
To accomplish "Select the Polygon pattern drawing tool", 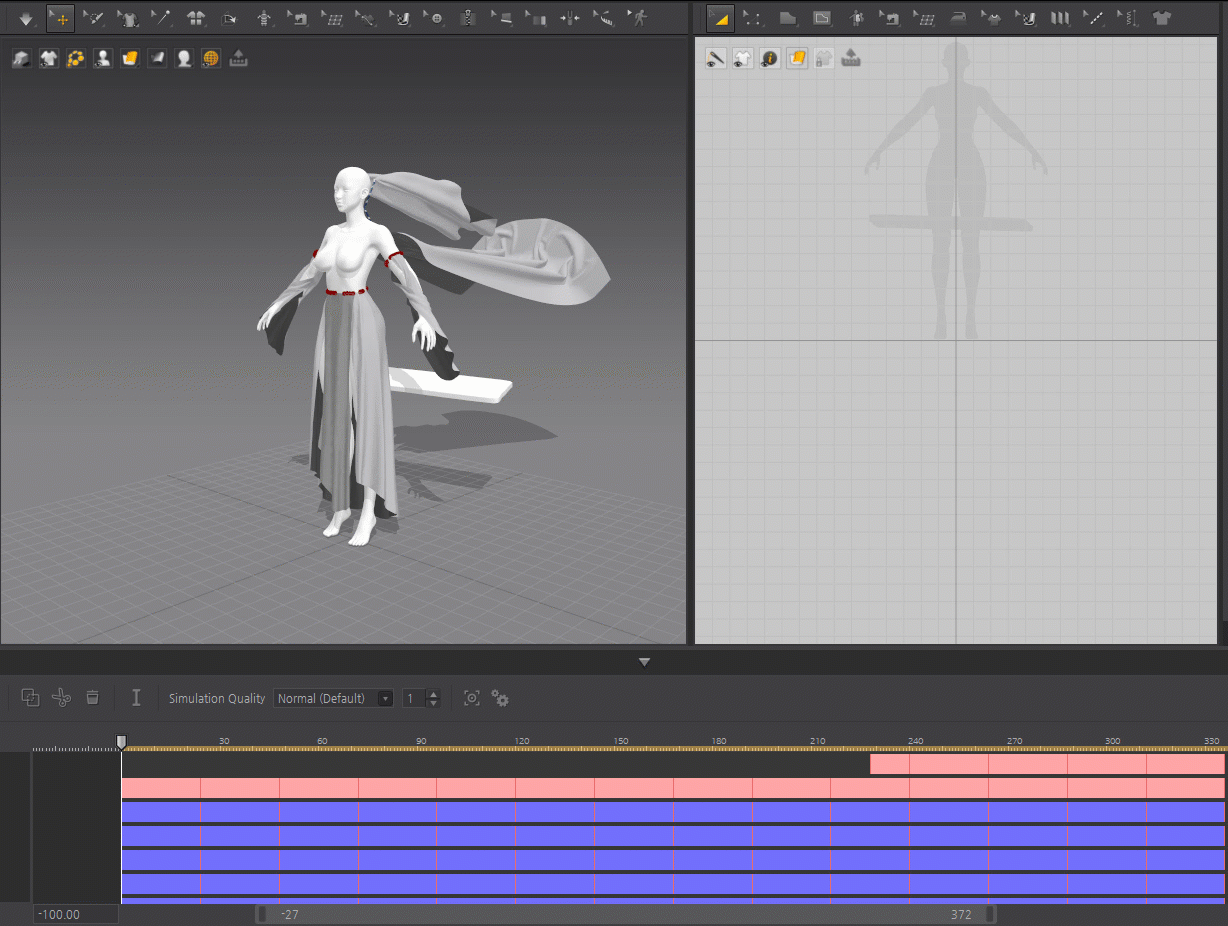I will 789,18.
